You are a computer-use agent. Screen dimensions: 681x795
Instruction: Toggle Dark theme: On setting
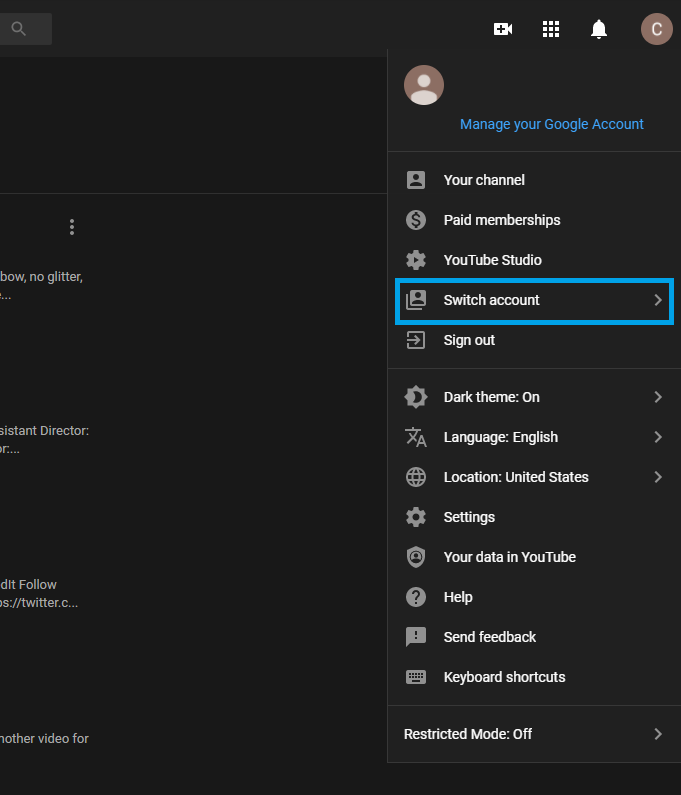(x=534, y=397)
